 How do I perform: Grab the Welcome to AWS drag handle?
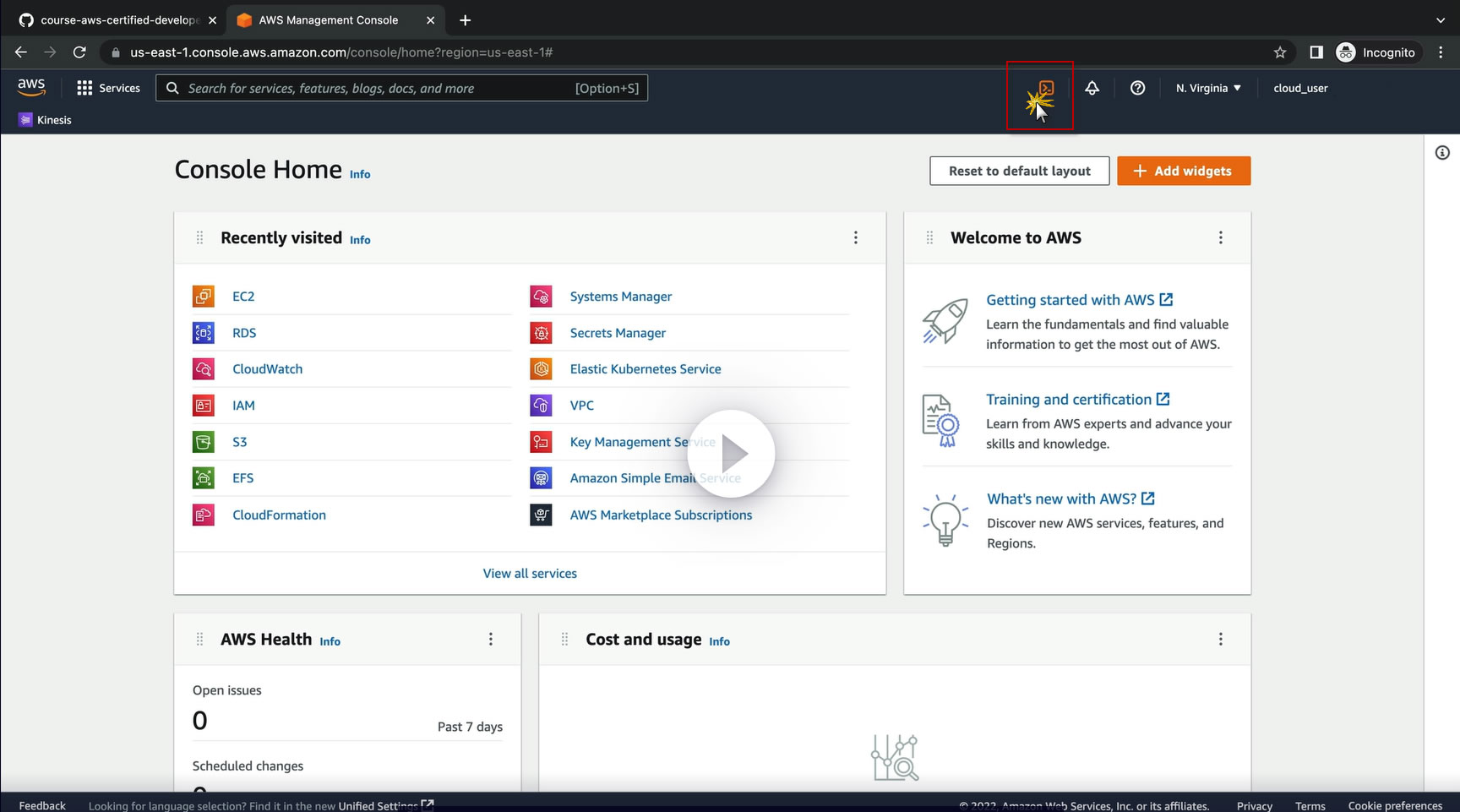930,237
